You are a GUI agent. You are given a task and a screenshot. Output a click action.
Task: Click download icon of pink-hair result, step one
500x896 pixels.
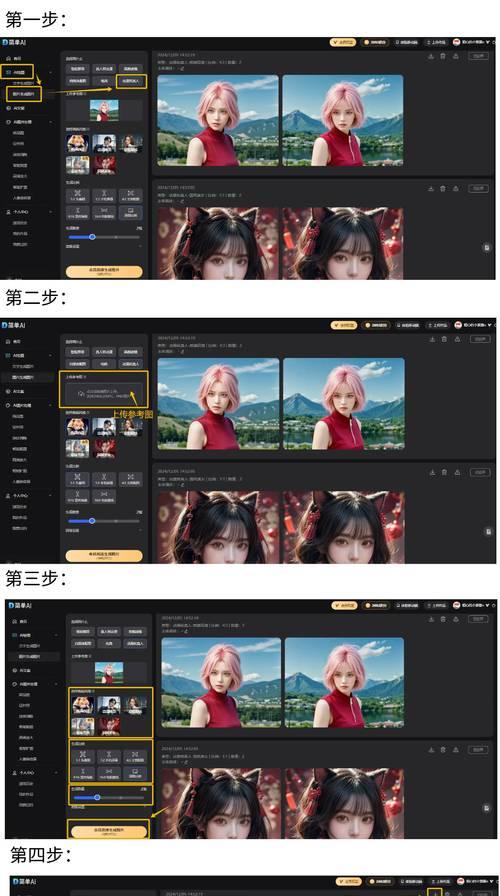coord(431,56)
